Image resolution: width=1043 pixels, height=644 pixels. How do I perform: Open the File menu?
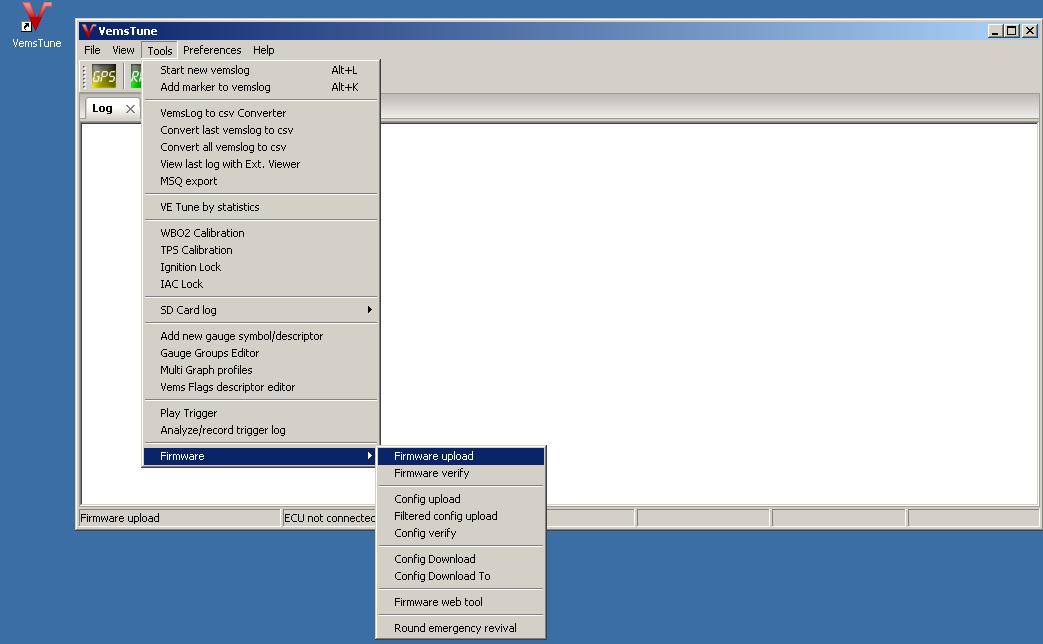tap(92, 50)
